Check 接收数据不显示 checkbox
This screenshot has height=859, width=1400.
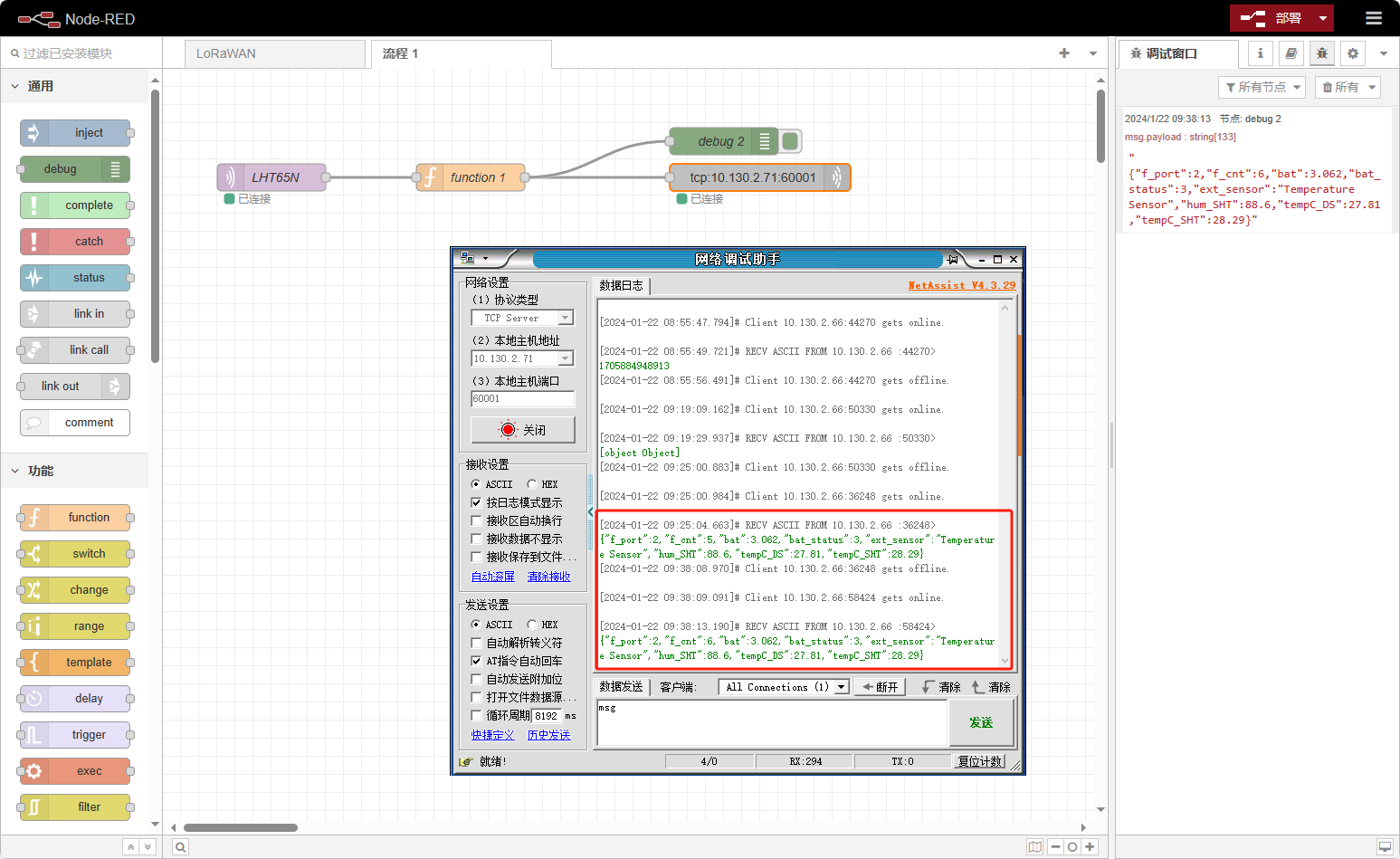point(476,539)
